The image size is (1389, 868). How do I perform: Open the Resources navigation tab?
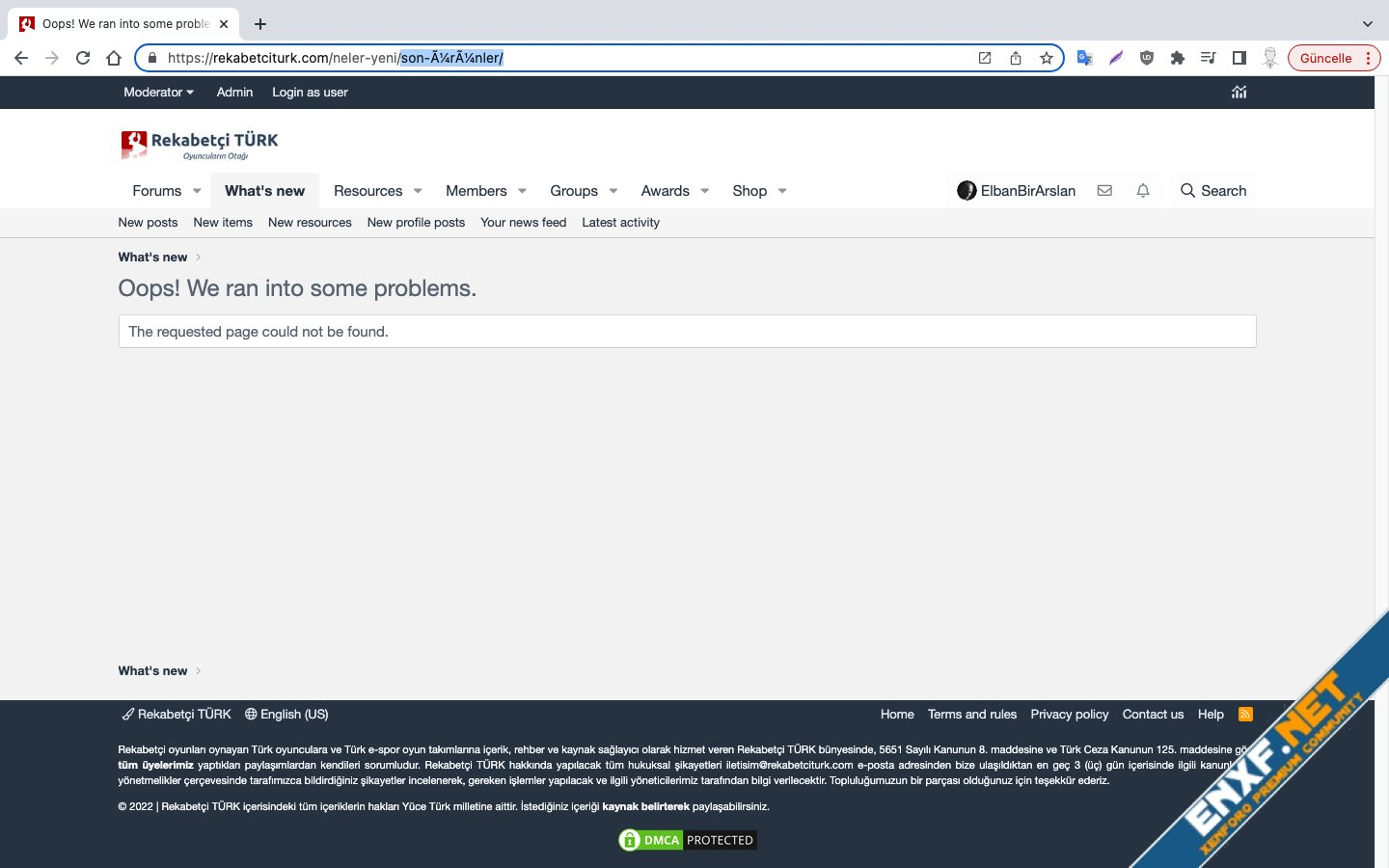pos(368,191)
